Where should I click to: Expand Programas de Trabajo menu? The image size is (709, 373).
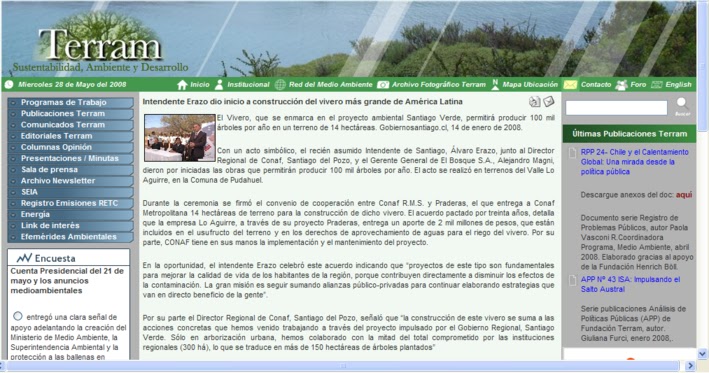pyautogui.click(x=71, y=103)
